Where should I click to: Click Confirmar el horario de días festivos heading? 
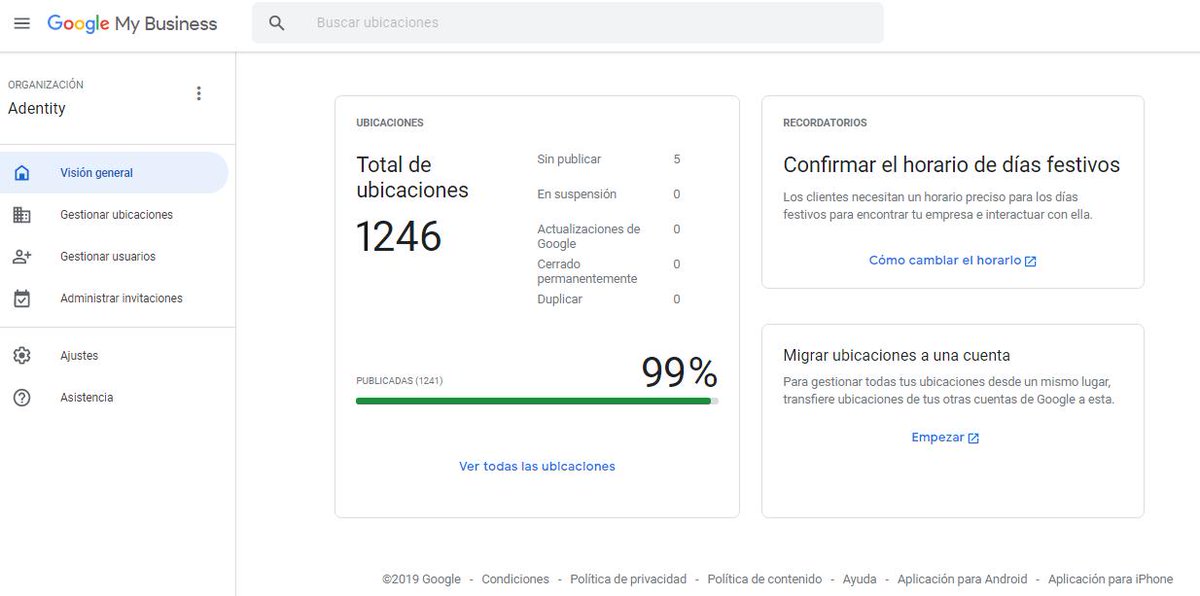click(951, 165)
